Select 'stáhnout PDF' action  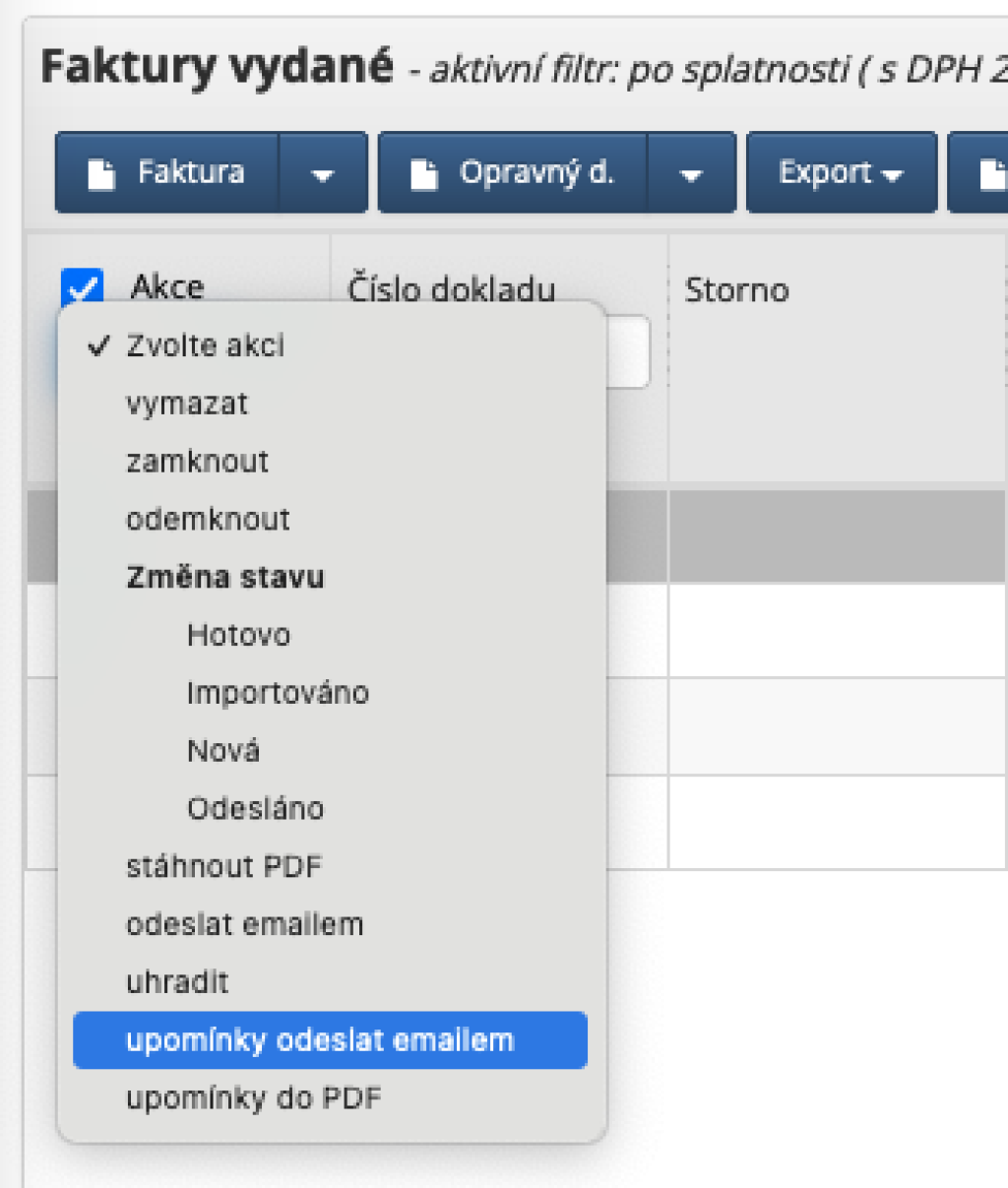(223, 867)
